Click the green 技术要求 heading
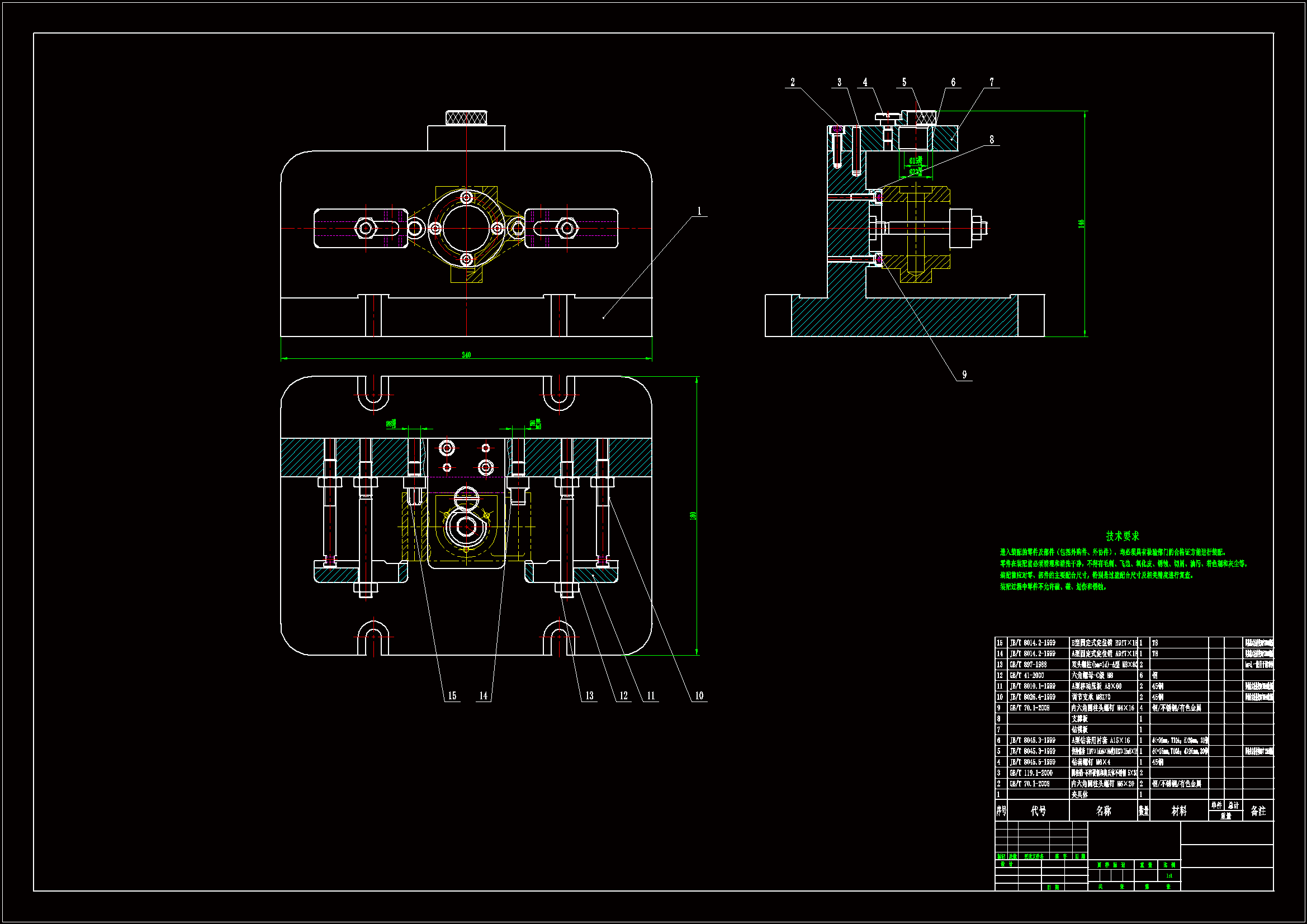The width and height of the screenshot is (1307, 924). click(1122, 536)
